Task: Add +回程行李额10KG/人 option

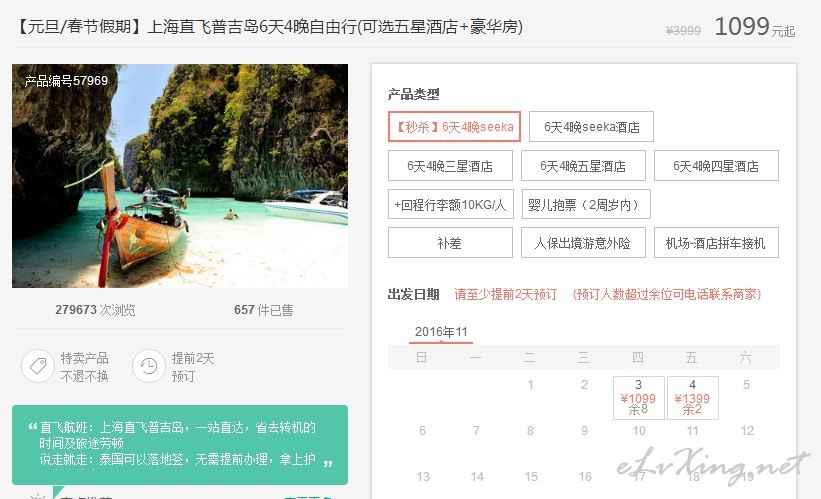Action: click(x=451, y=204)
